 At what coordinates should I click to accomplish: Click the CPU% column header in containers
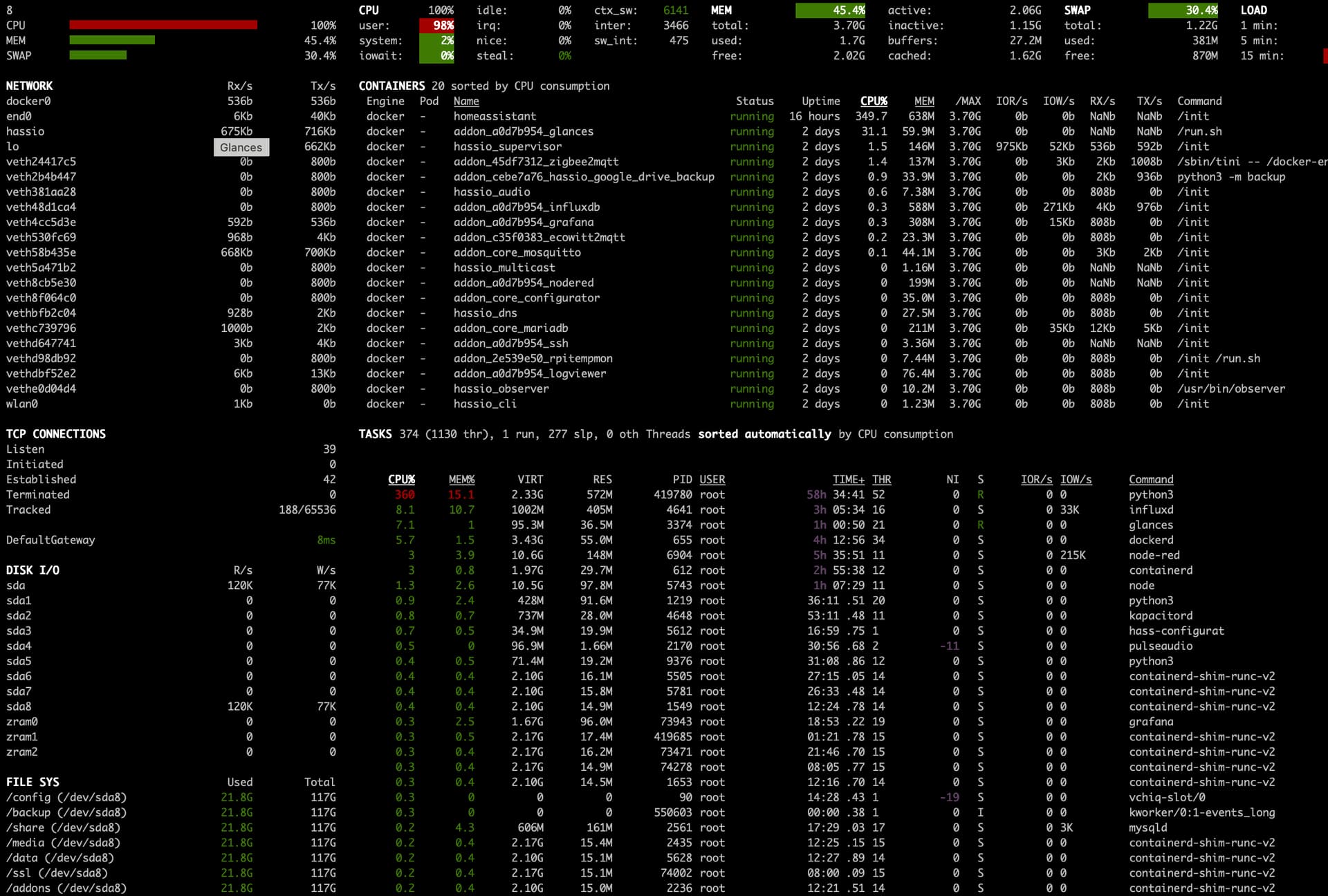point(873,101)
